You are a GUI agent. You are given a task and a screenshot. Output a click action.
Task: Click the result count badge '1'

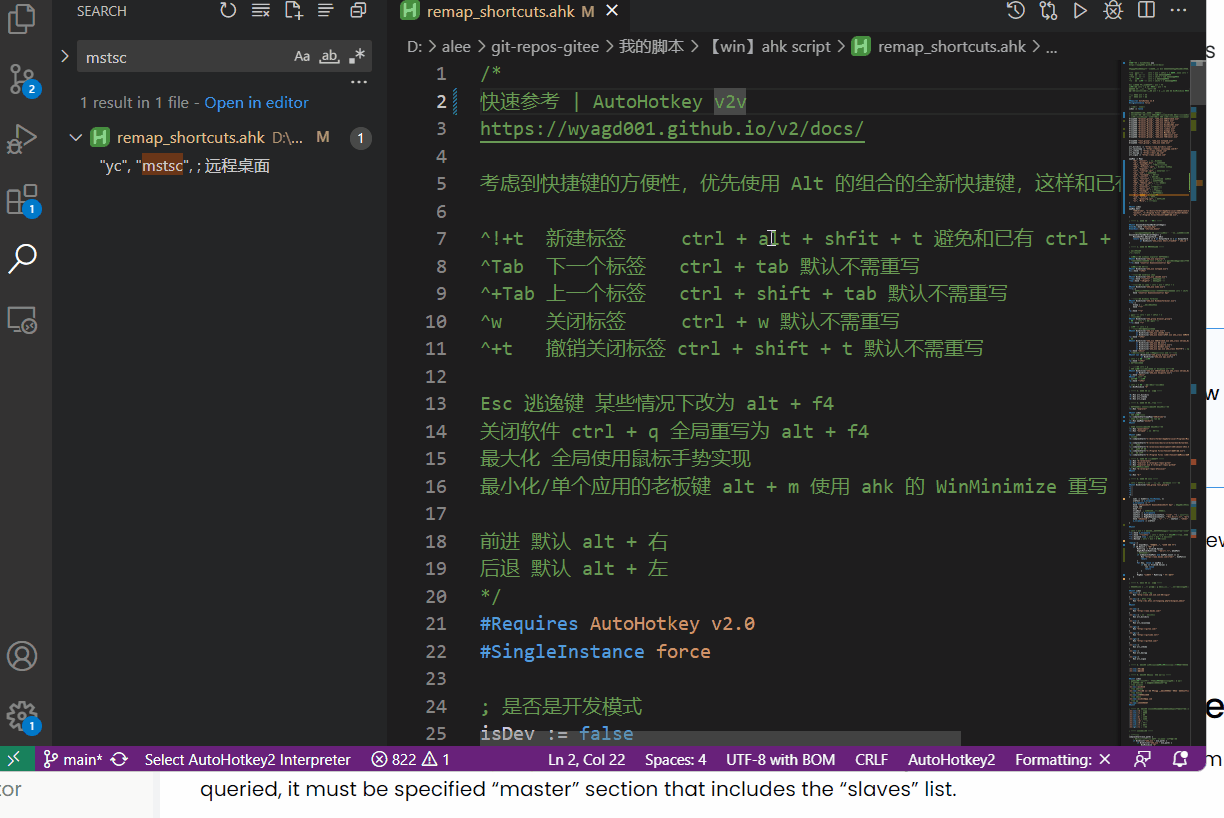pyautogui.click(x=362, y=138)
